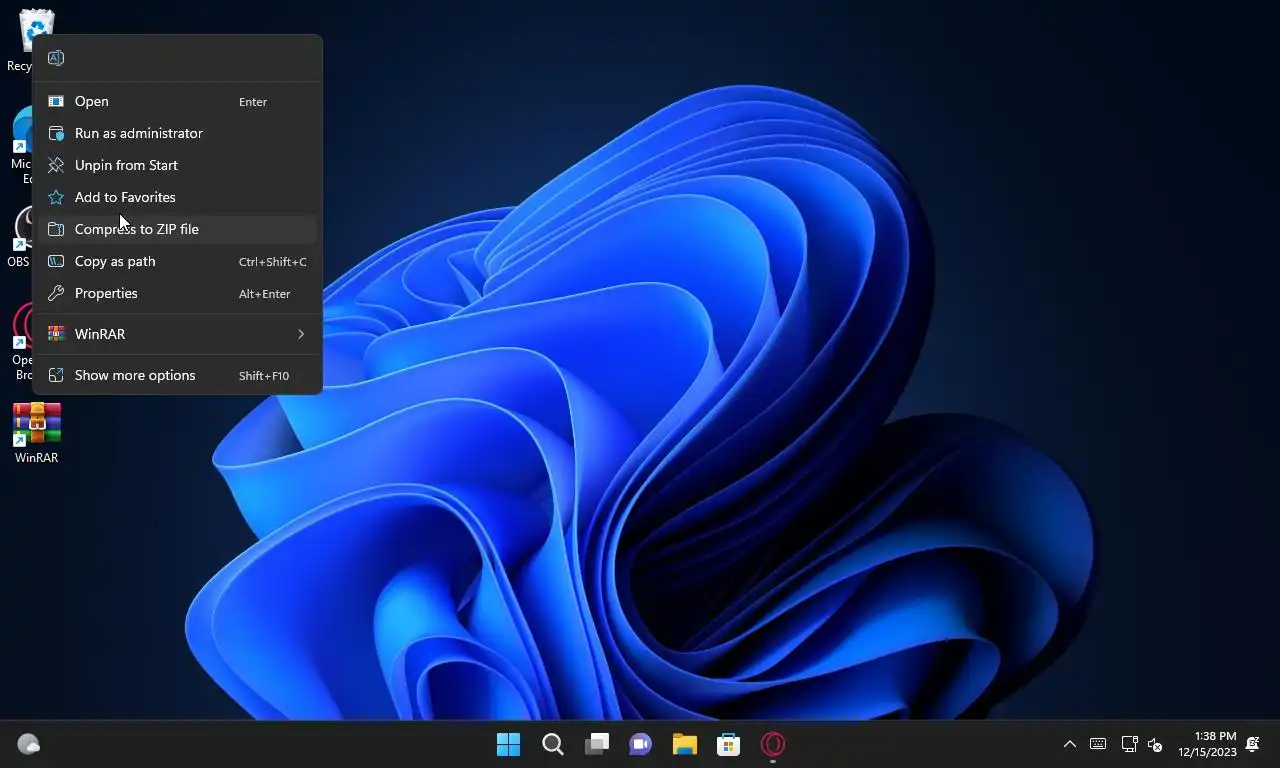Open the Windows Start menu
The width and height of the screenshot is (1280, 768).
click(509, 744)
